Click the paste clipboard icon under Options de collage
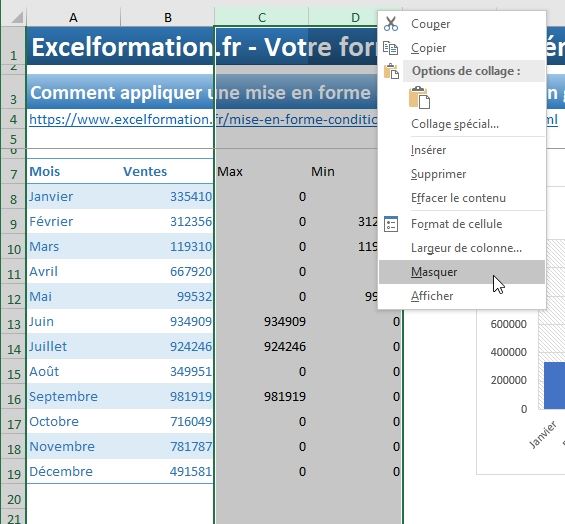565x524 pixels. click(419, 97)
